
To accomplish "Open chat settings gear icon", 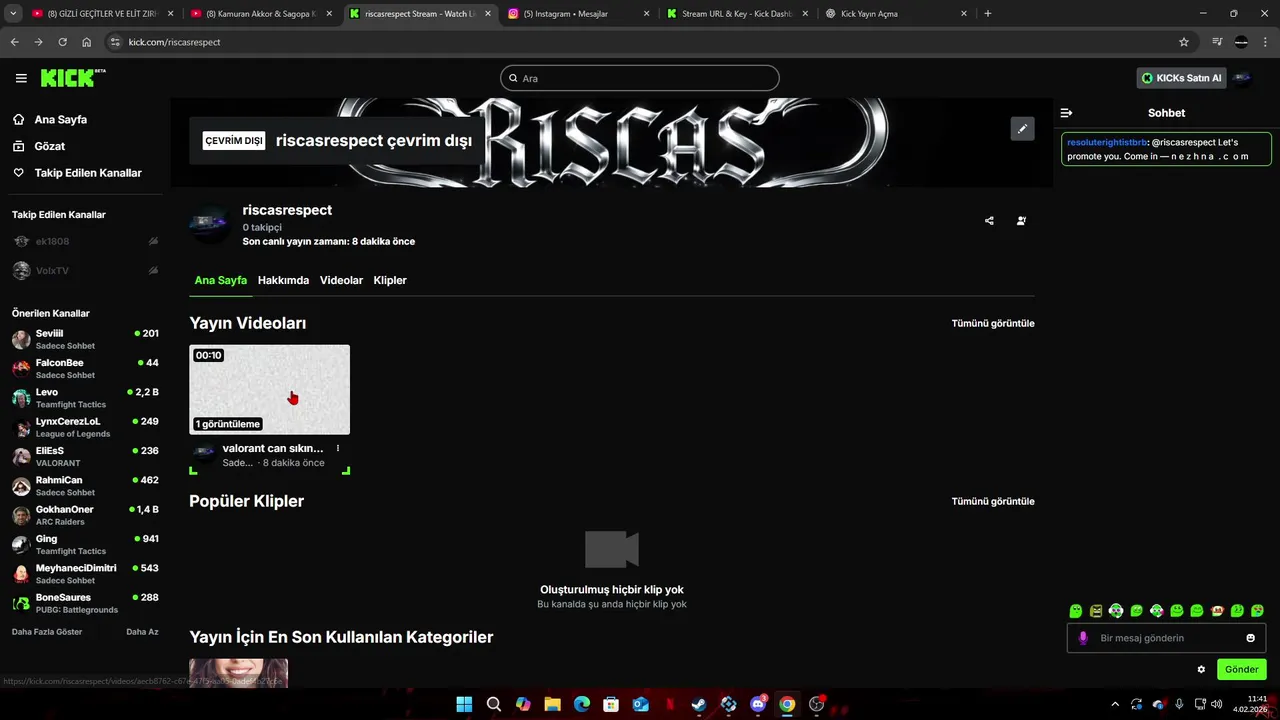I will point(1201,669).
